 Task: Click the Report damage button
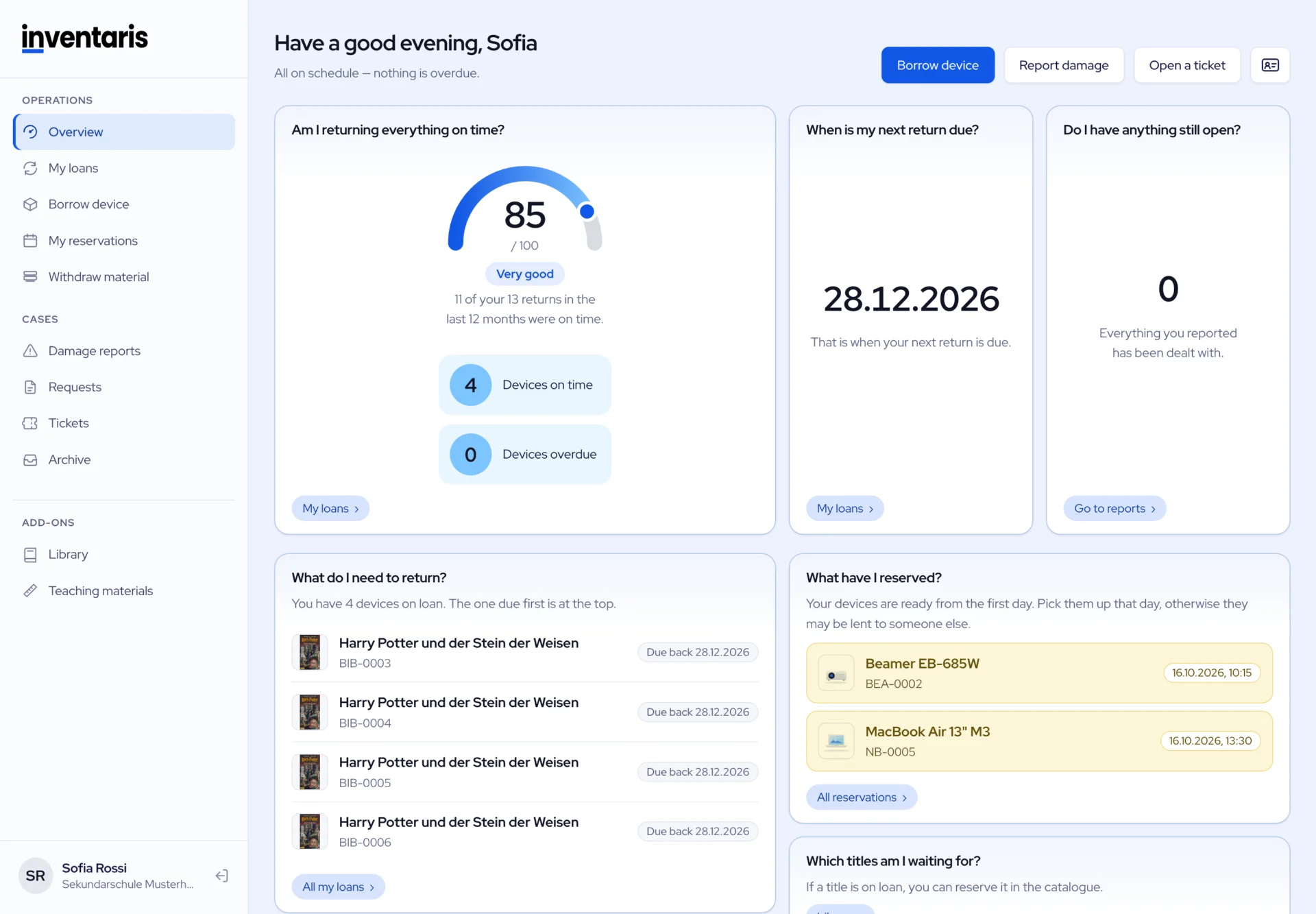tap(1064, 65)
